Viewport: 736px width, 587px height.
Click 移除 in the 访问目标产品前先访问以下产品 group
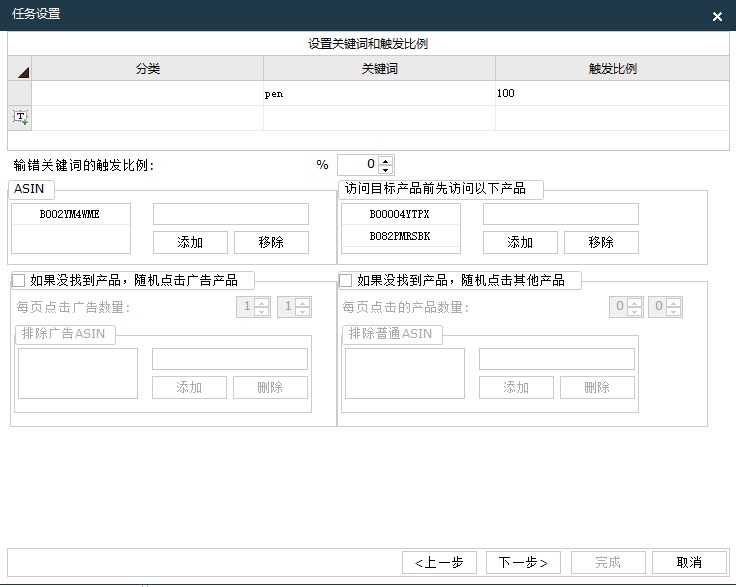601,242
